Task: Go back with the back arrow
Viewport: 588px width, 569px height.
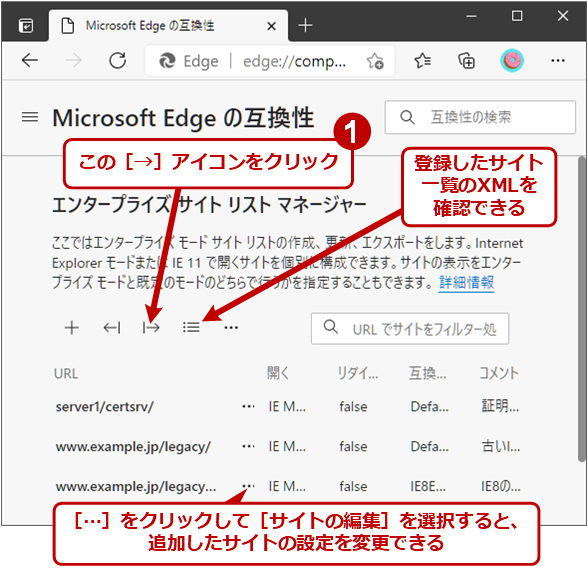Action: click(x=30, y=60)
